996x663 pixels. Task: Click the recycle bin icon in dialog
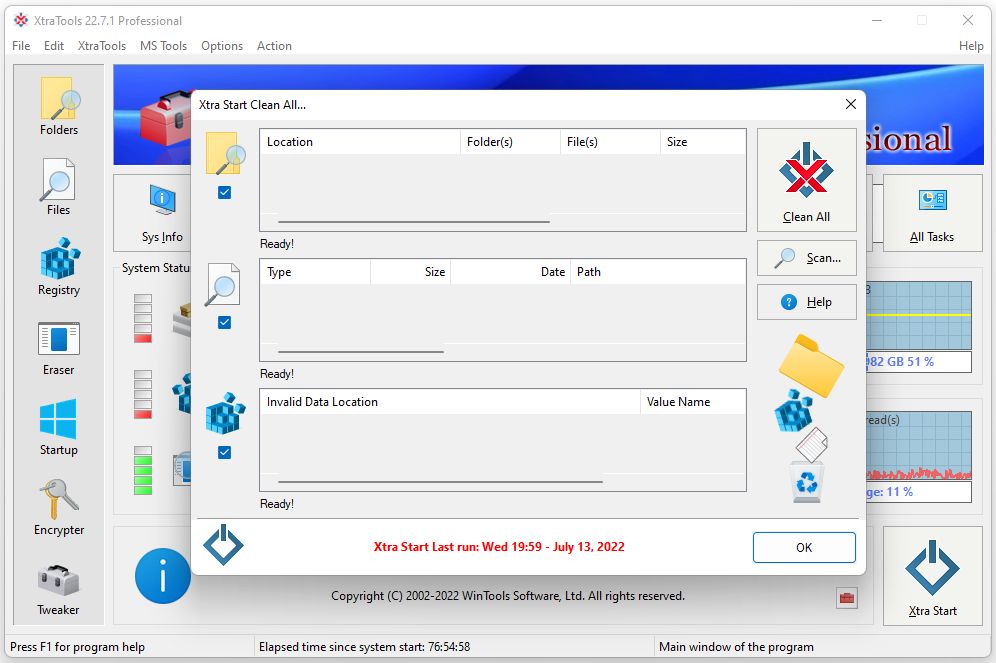pyautogui.click(x=807, y=482)
